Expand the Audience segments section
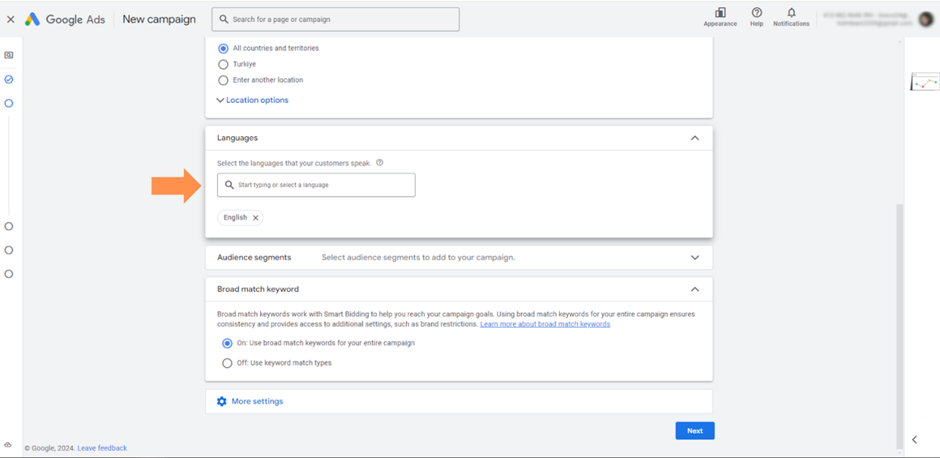 pos(695,258)
